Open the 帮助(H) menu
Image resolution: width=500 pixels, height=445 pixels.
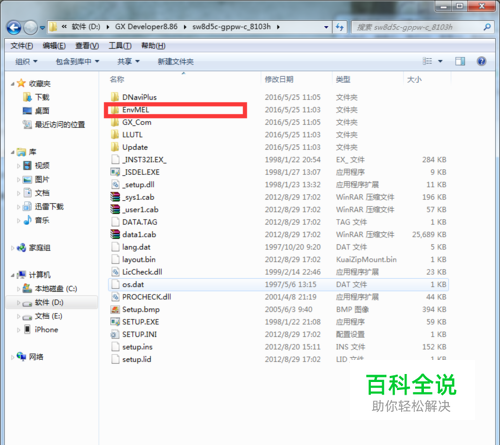tap(153, 46)
